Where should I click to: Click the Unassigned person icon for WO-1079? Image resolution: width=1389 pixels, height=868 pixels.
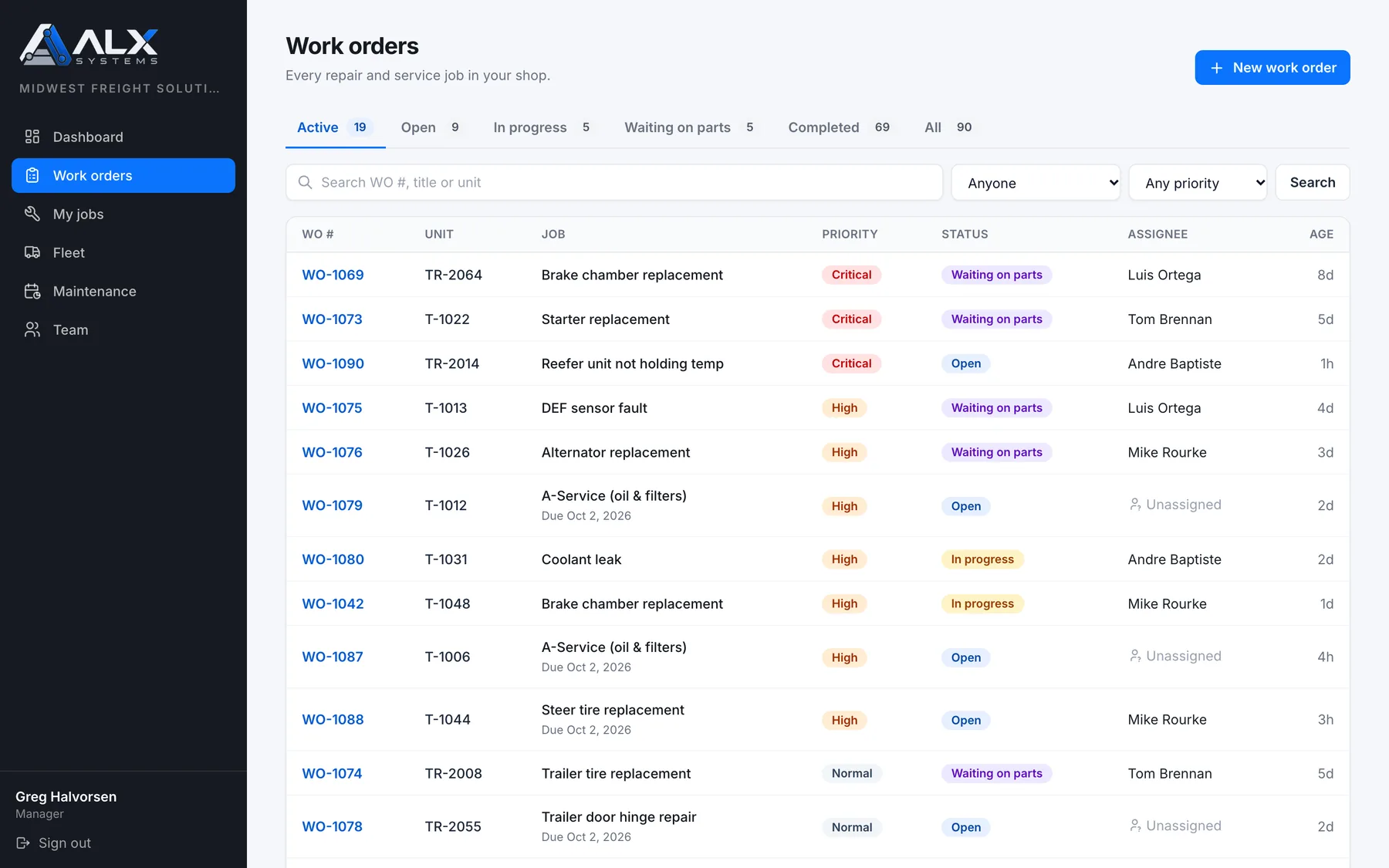[x=1135, y=505]
